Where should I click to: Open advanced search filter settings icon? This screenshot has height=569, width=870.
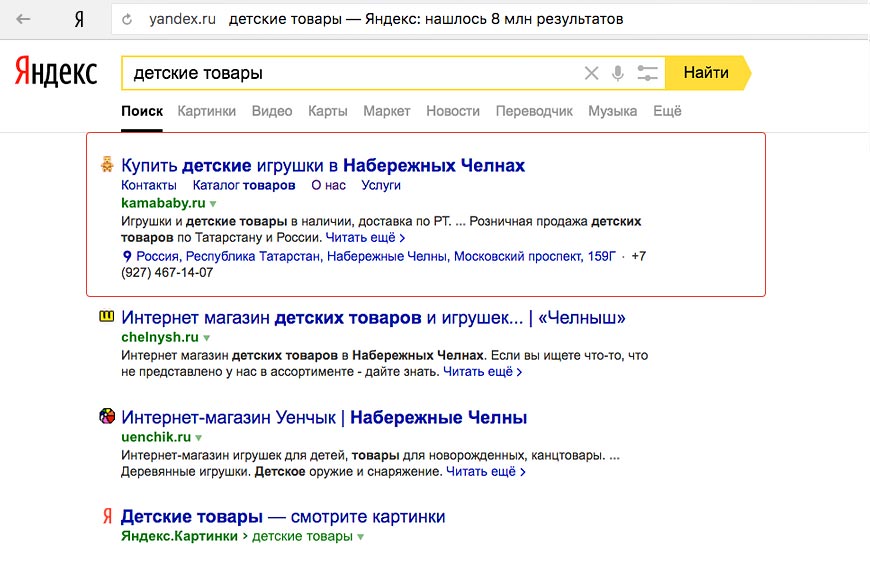click(648, 73)
